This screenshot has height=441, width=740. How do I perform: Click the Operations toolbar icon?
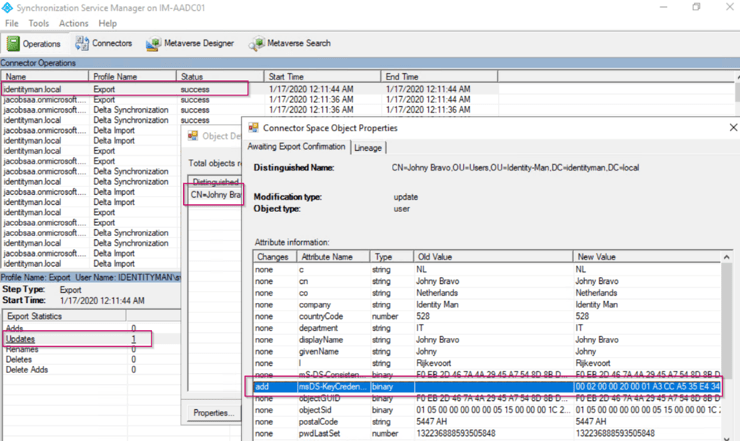pyautogui.click(x=14, y=44)
